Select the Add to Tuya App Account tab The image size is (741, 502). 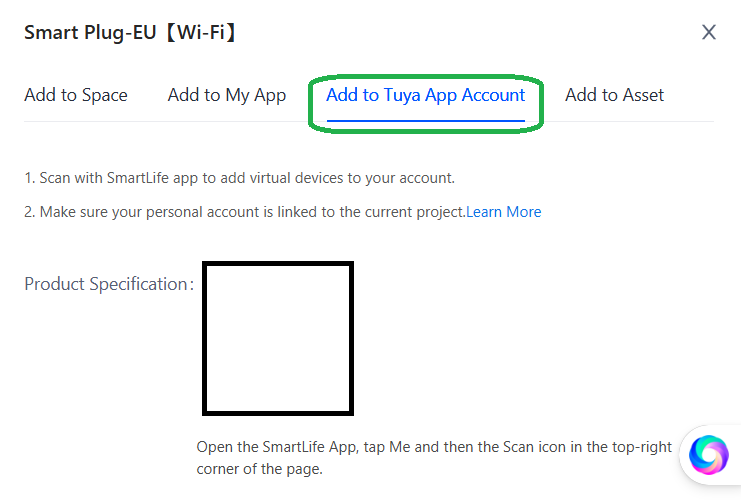pyautogui.click(x=425, y=95)
